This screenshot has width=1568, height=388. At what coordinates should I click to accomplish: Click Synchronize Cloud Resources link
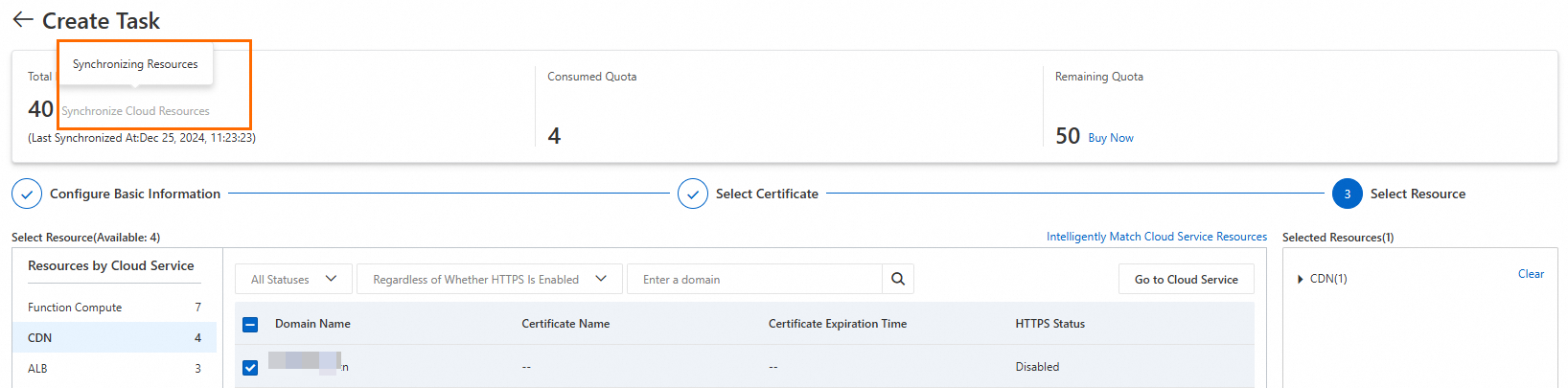click(135, 111)
